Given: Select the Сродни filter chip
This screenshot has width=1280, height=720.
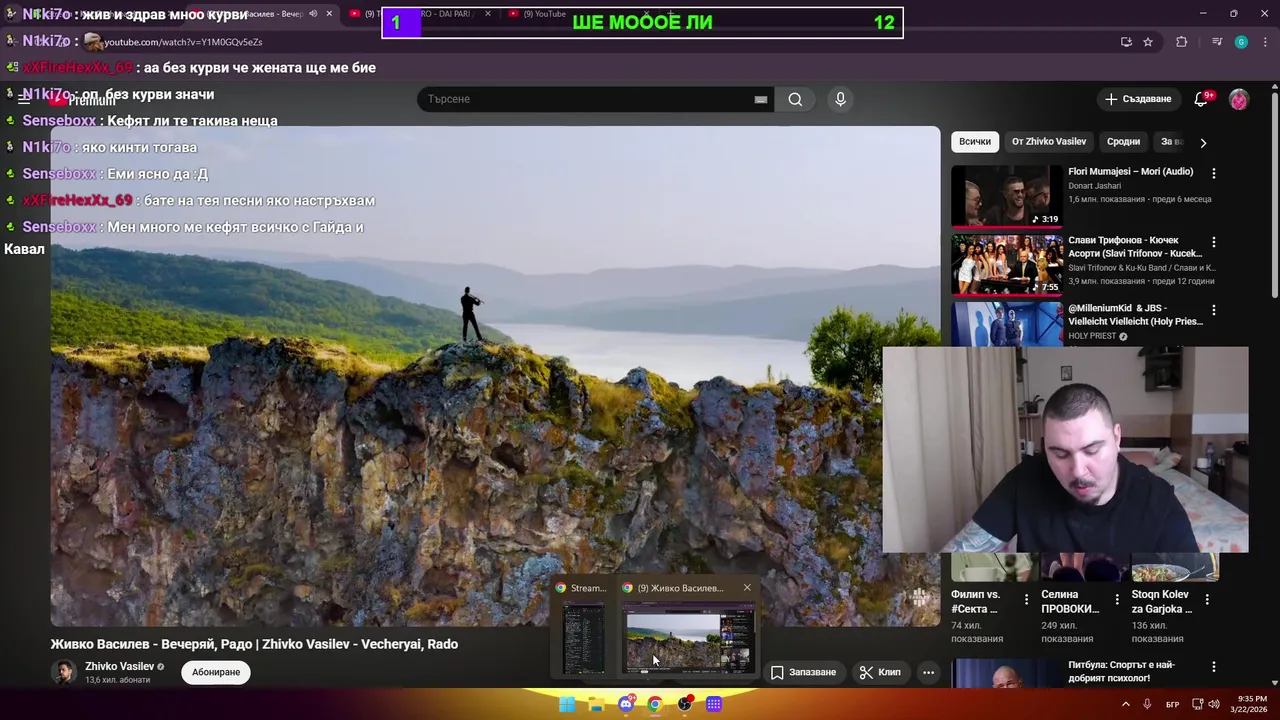Looking at the screenshot, I should (1123, 142).
